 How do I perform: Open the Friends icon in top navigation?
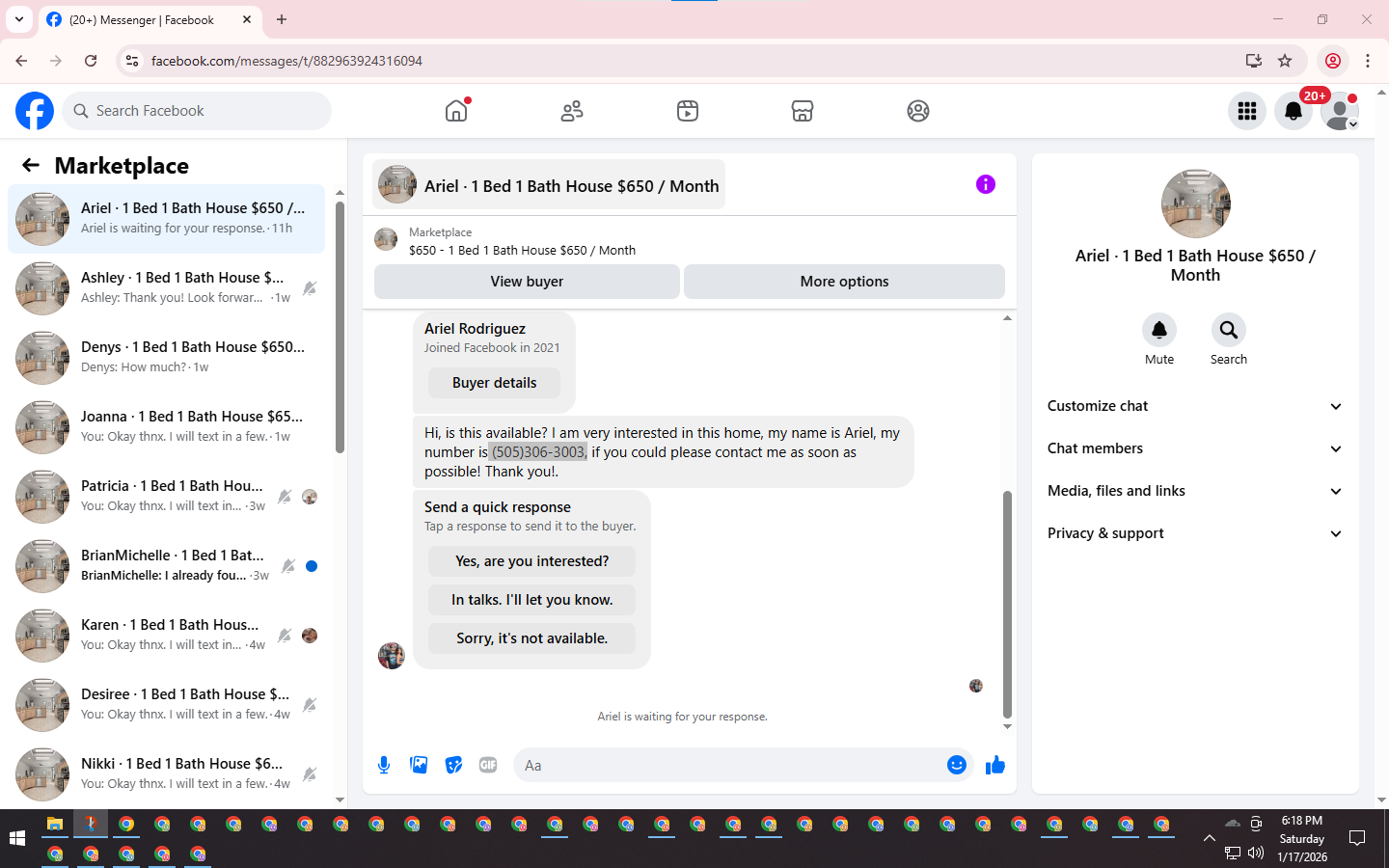tap(572, 111)
